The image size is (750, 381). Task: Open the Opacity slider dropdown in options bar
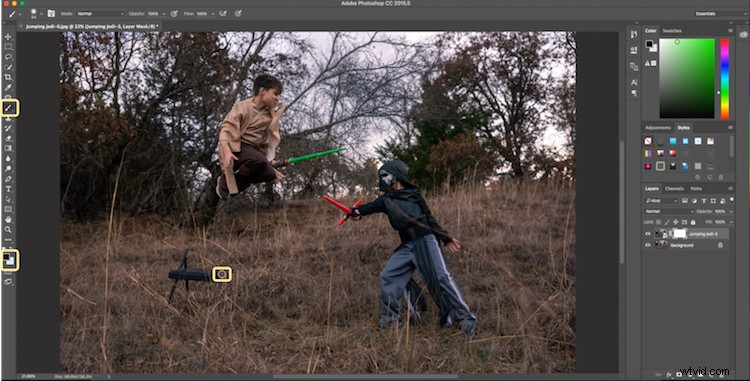click(165, 14)
